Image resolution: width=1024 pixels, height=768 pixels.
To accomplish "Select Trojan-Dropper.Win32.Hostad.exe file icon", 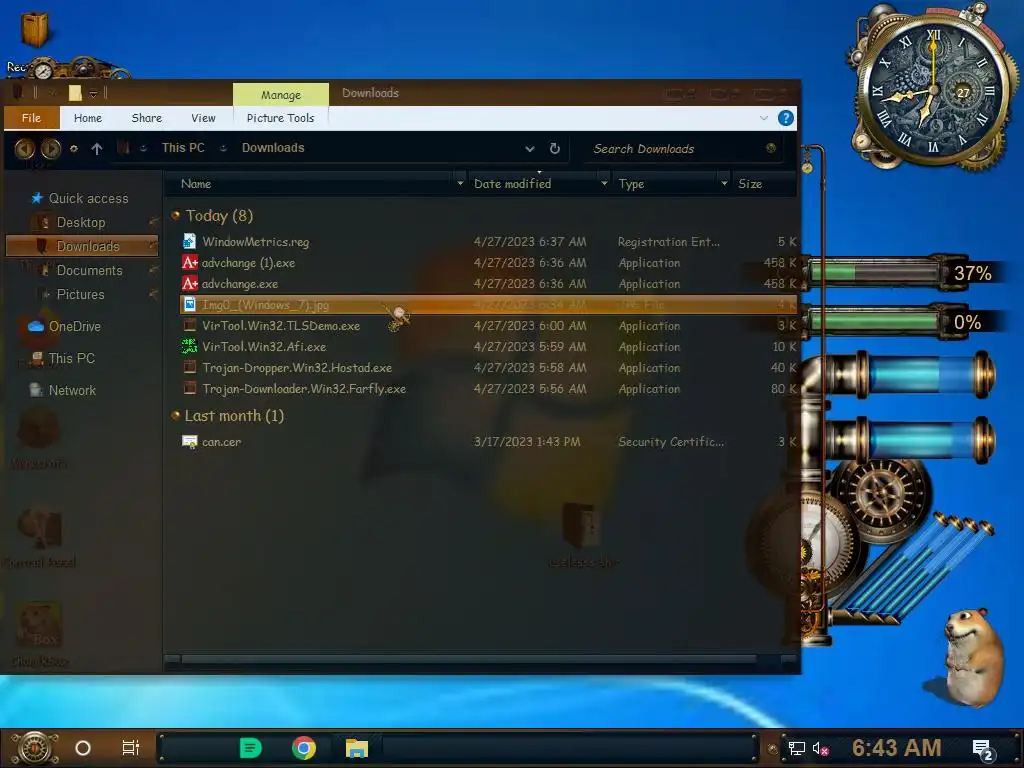I will coord(189,368).
